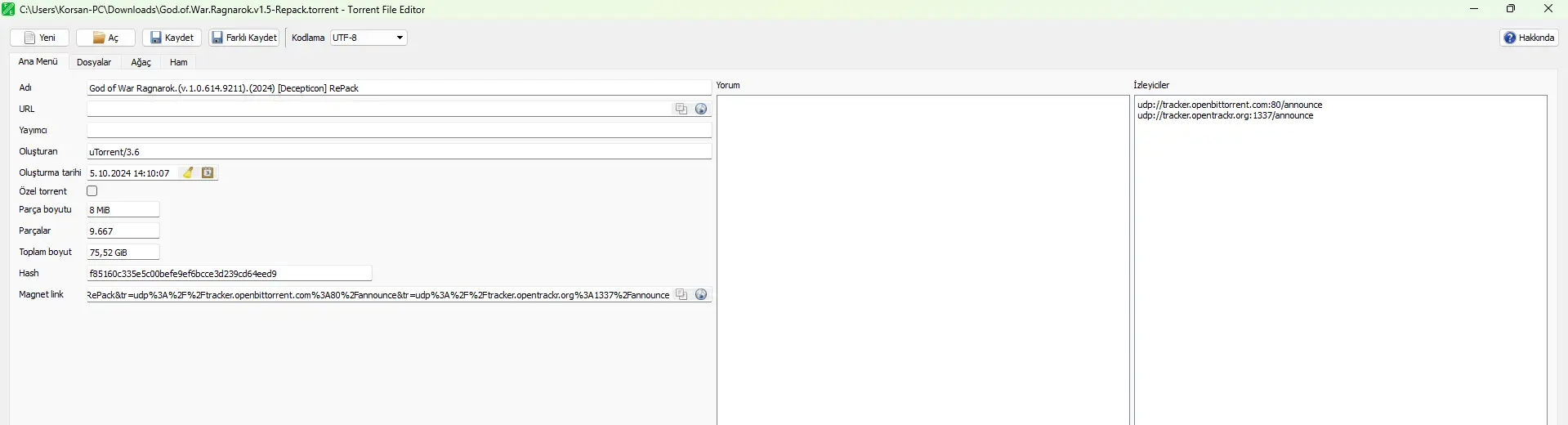Restore down the Torrent File Editor window
Viewport: 1568px width, 425px height.
pyautogui.click(x=1511, y=9)
